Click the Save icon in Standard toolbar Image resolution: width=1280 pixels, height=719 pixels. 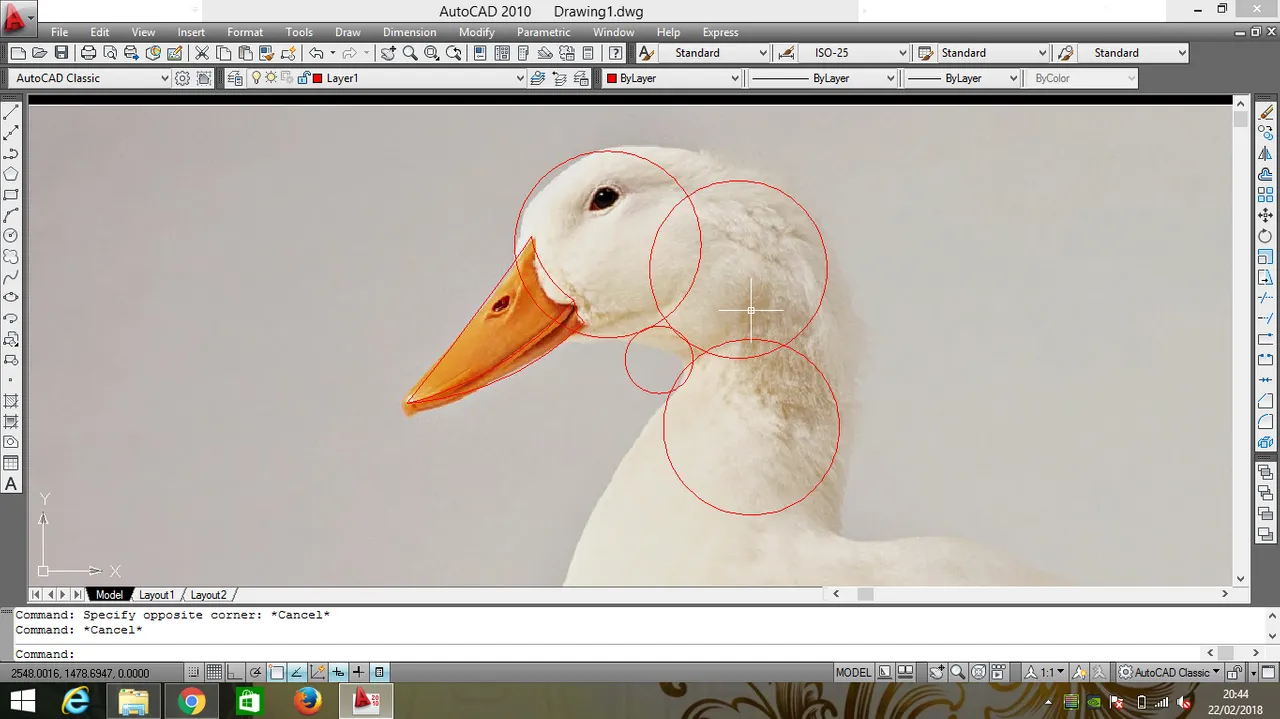click(x=61, y=53)
